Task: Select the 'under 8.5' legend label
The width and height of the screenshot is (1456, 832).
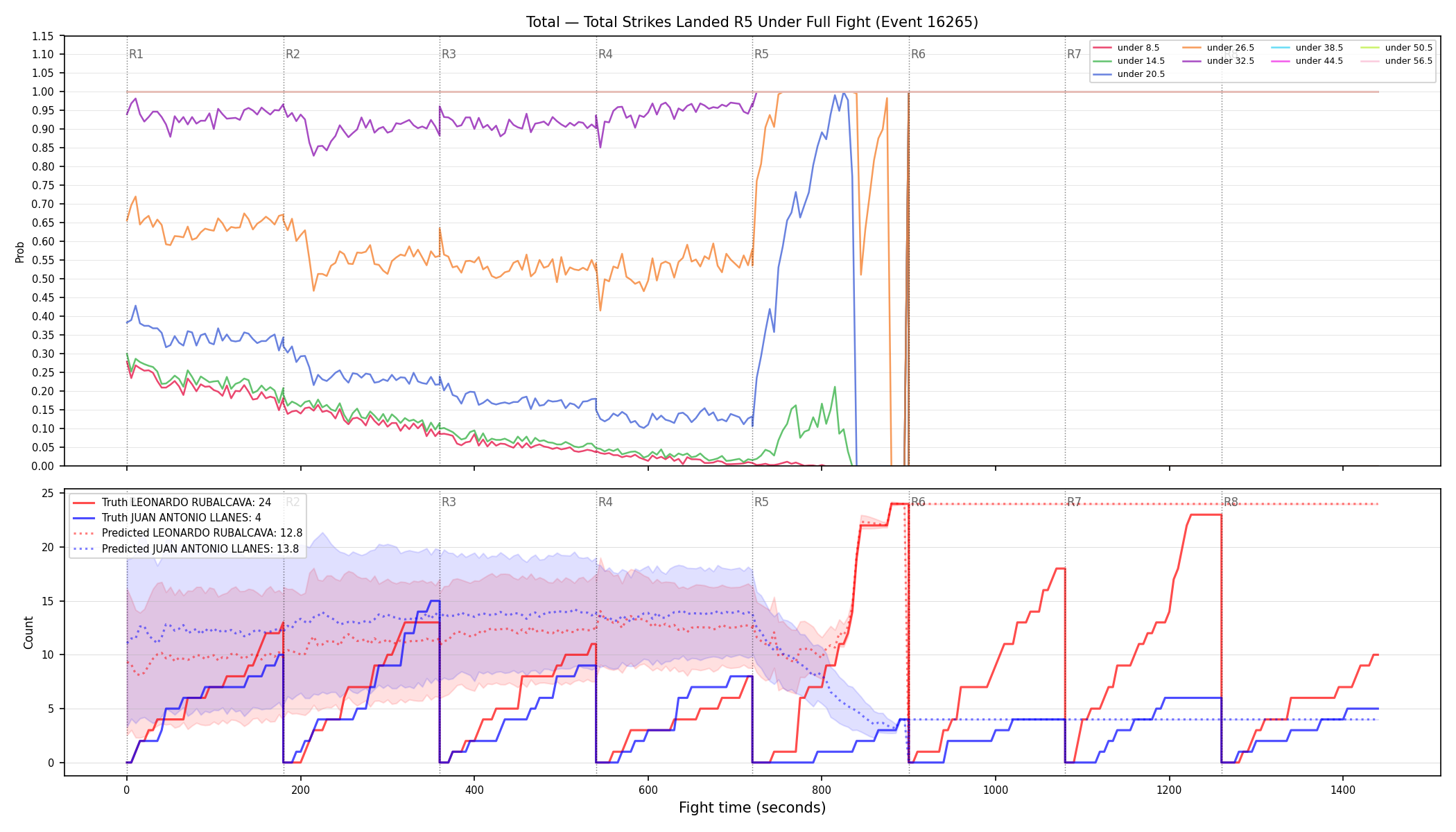Action: [1138, 48]
